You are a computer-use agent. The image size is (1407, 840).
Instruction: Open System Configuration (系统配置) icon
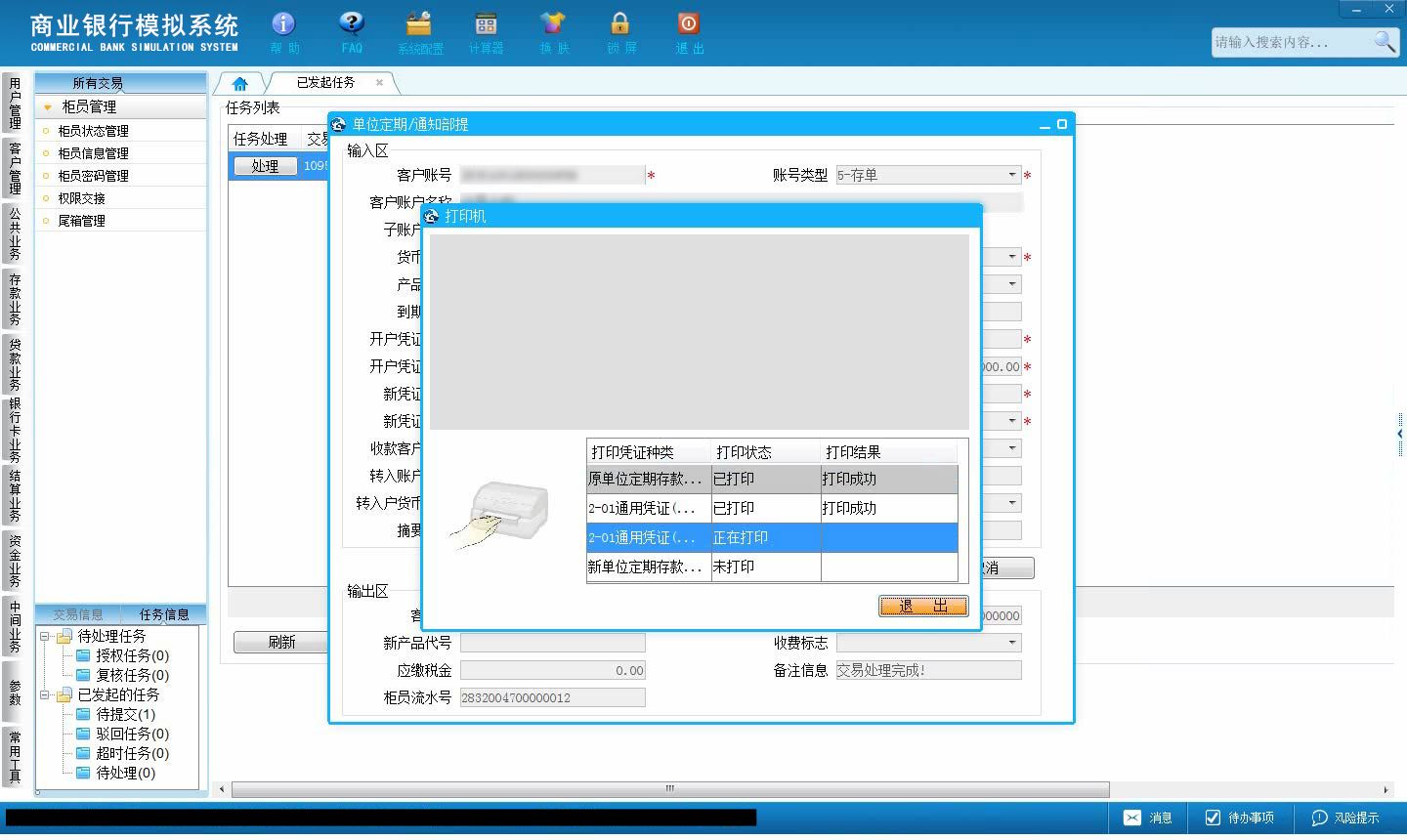pyautogui.click(x=420, y=32)
